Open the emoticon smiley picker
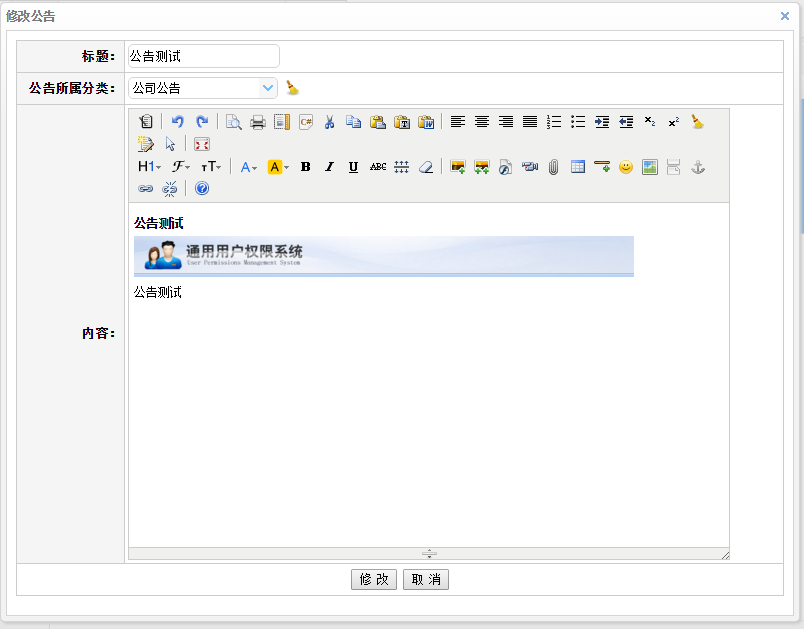The width and height of the screenshot is (804, 629). click(626, 167)
